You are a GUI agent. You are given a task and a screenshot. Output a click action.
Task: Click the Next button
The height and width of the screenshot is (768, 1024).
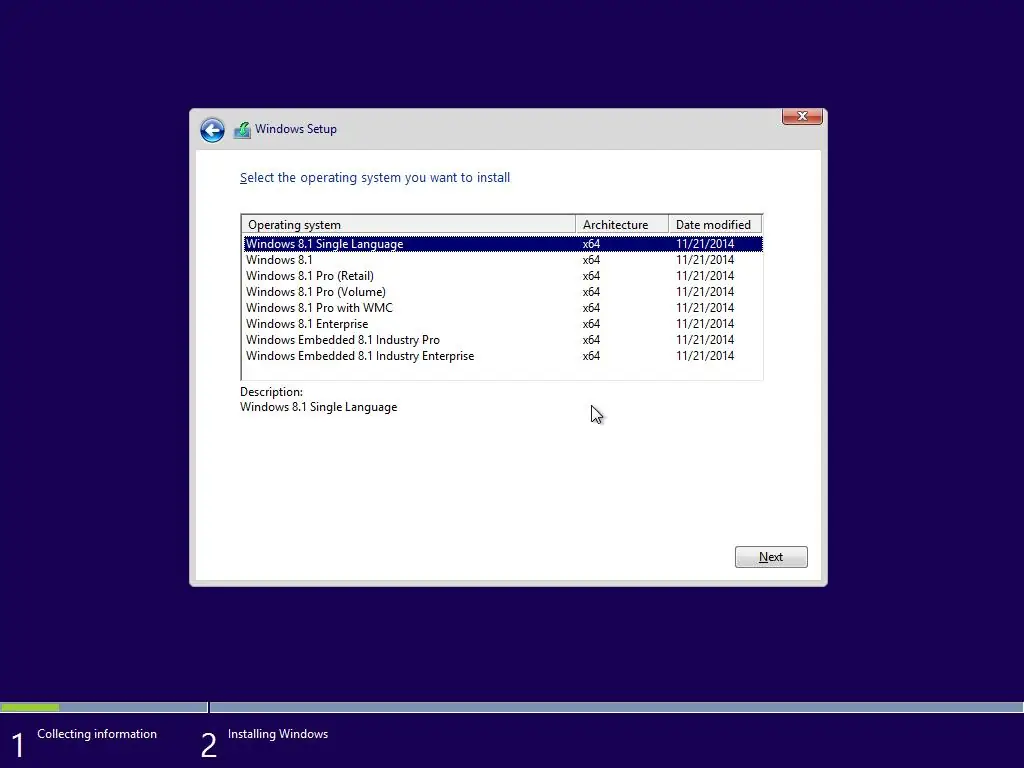[x=770, y=556]
